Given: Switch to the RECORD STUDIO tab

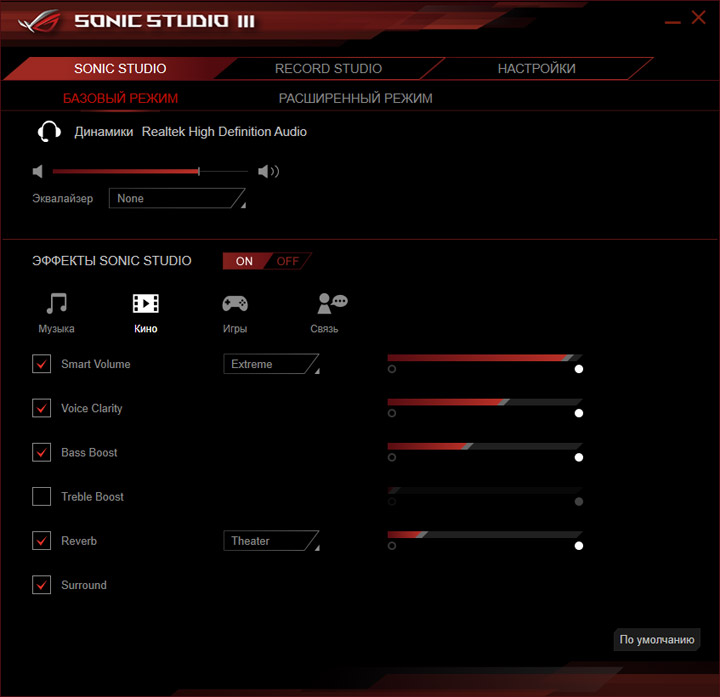Looking at the screenshot, I should tap(328, 68).
